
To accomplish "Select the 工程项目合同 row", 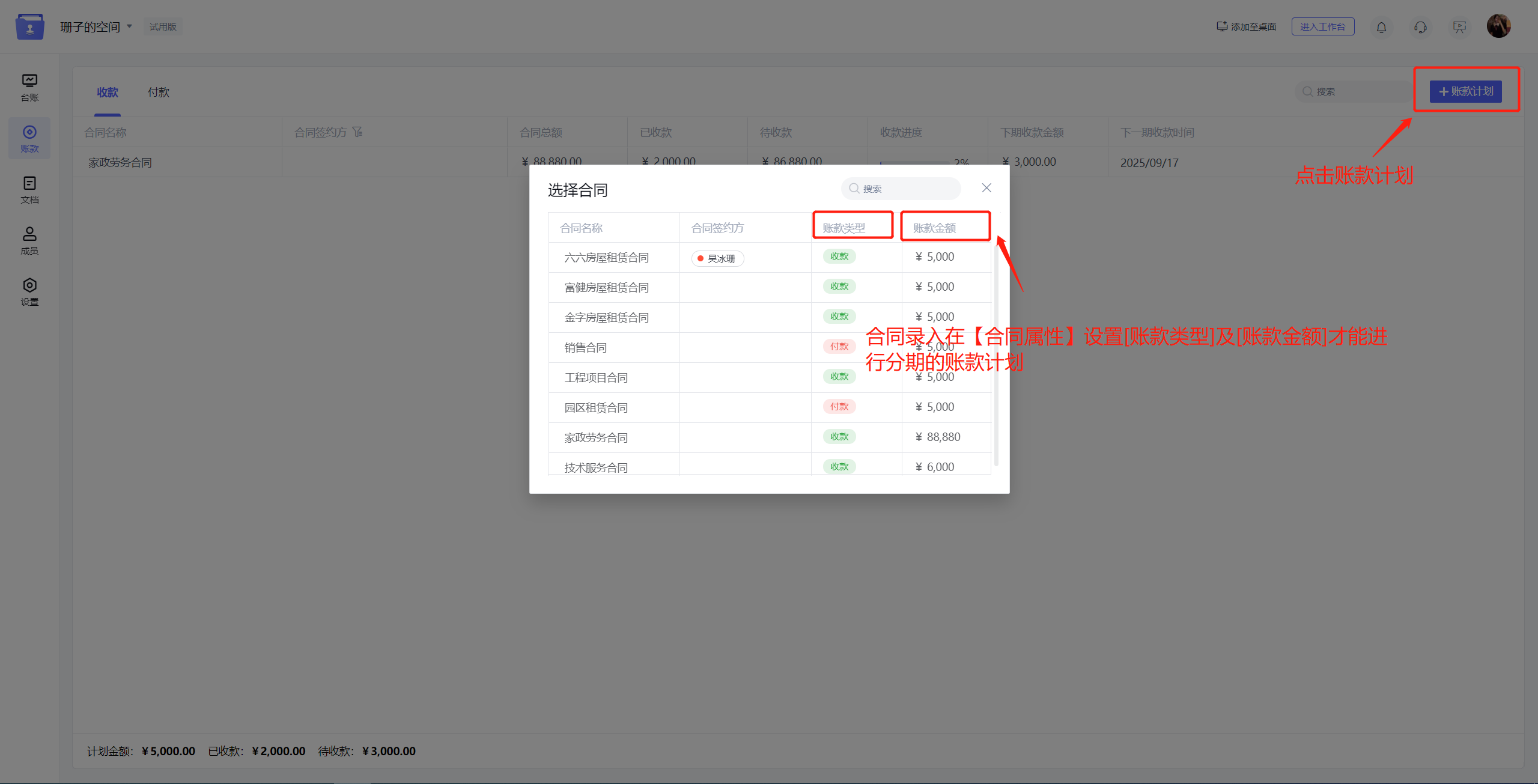I will click(x=770, y=378).
